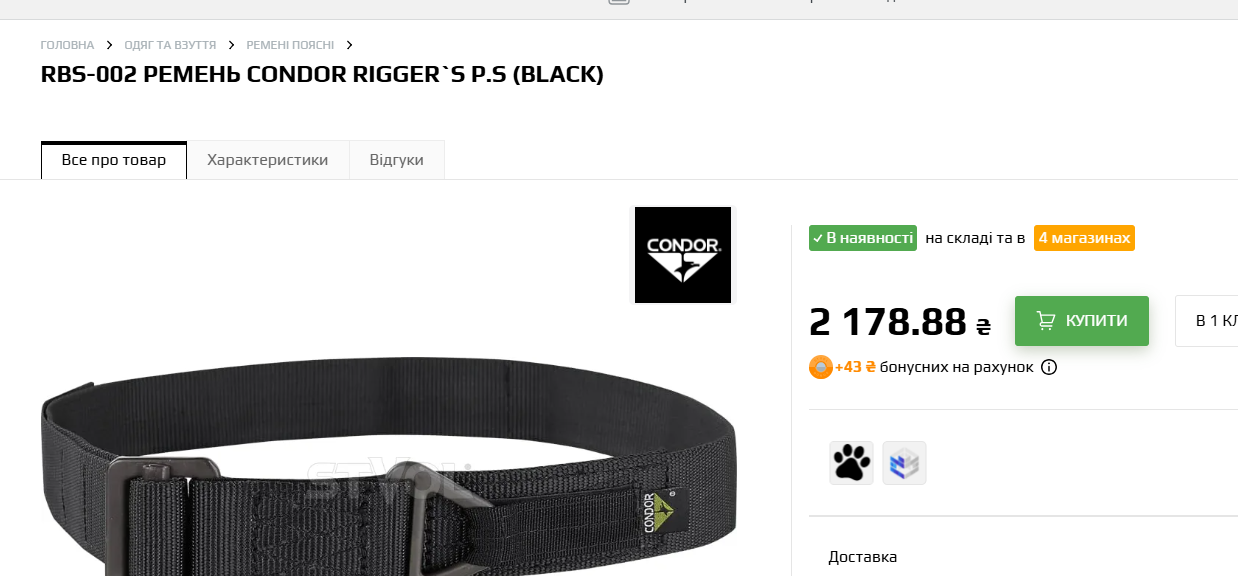Buy the belt with Купити button

pos(1082,321)
